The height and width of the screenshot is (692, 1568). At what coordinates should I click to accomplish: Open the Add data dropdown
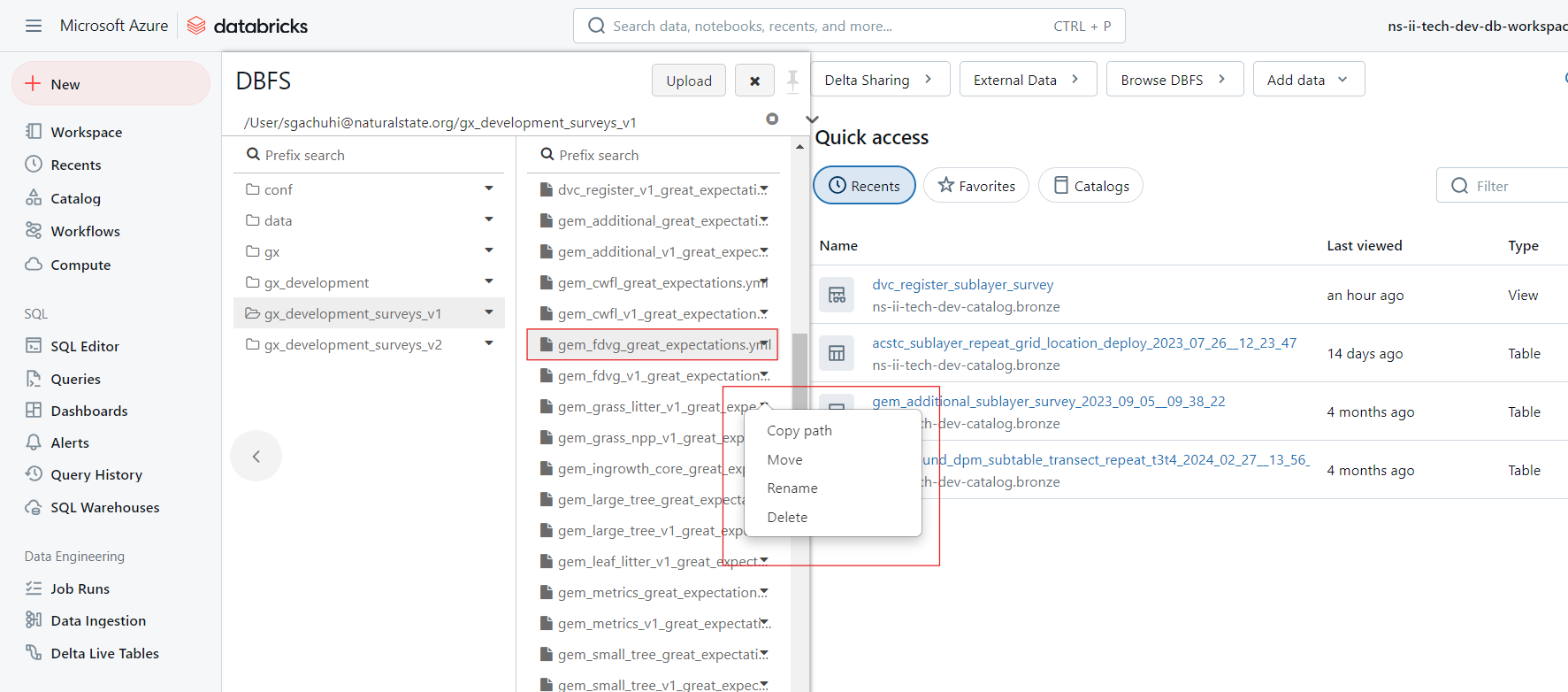coord(1308,80)
